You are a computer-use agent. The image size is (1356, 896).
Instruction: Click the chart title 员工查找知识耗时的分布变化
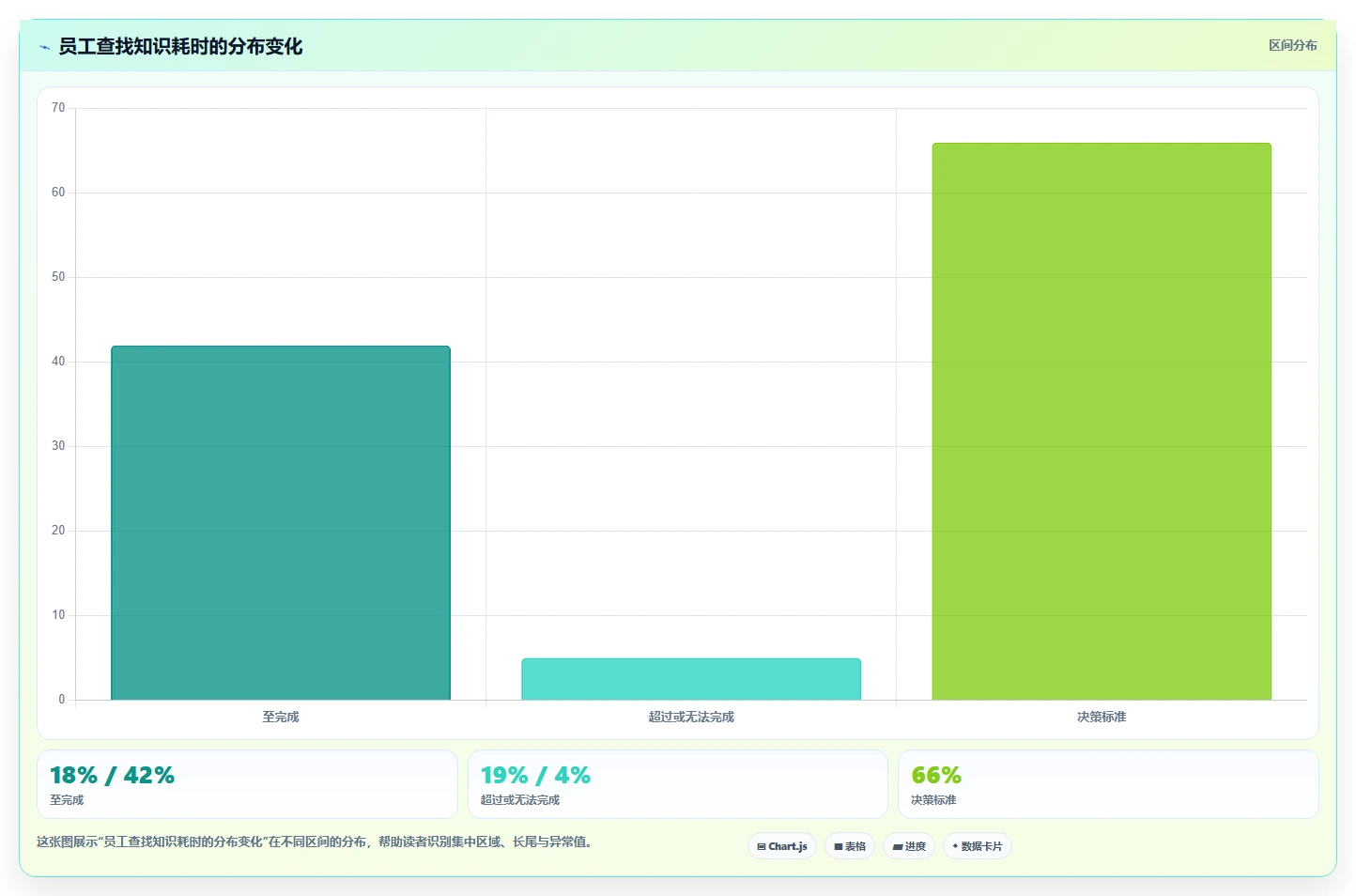click(x=180, y=47)
